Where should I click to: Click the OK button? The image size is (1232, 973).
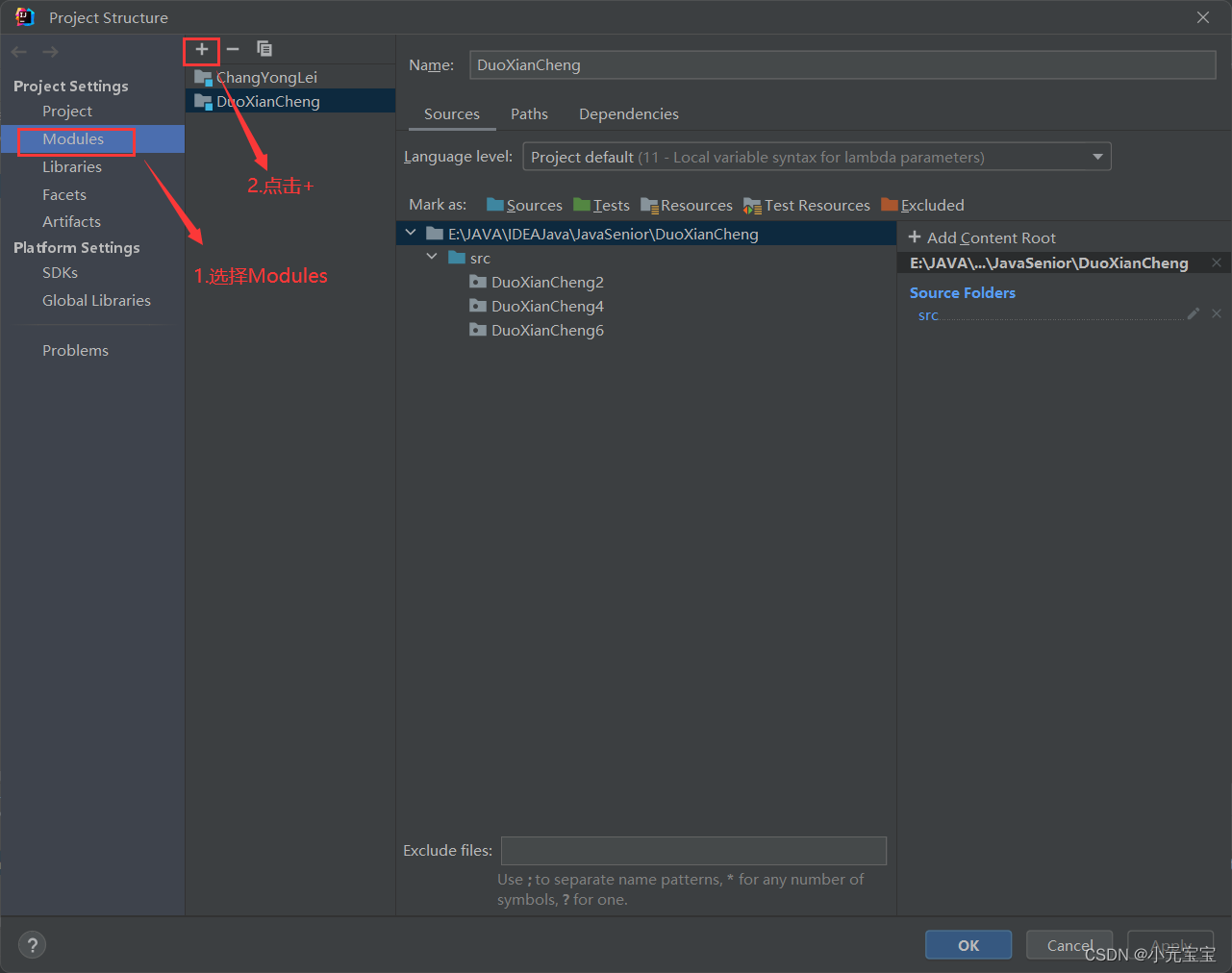coord(968,945)
